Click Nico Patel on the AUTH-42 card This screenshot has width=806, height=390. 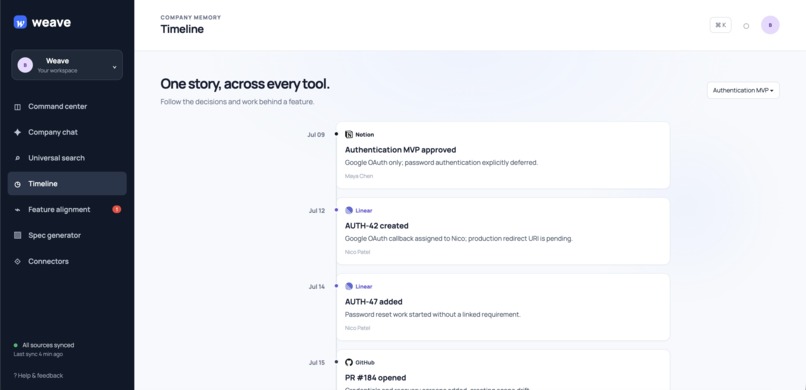pos(357,252)
